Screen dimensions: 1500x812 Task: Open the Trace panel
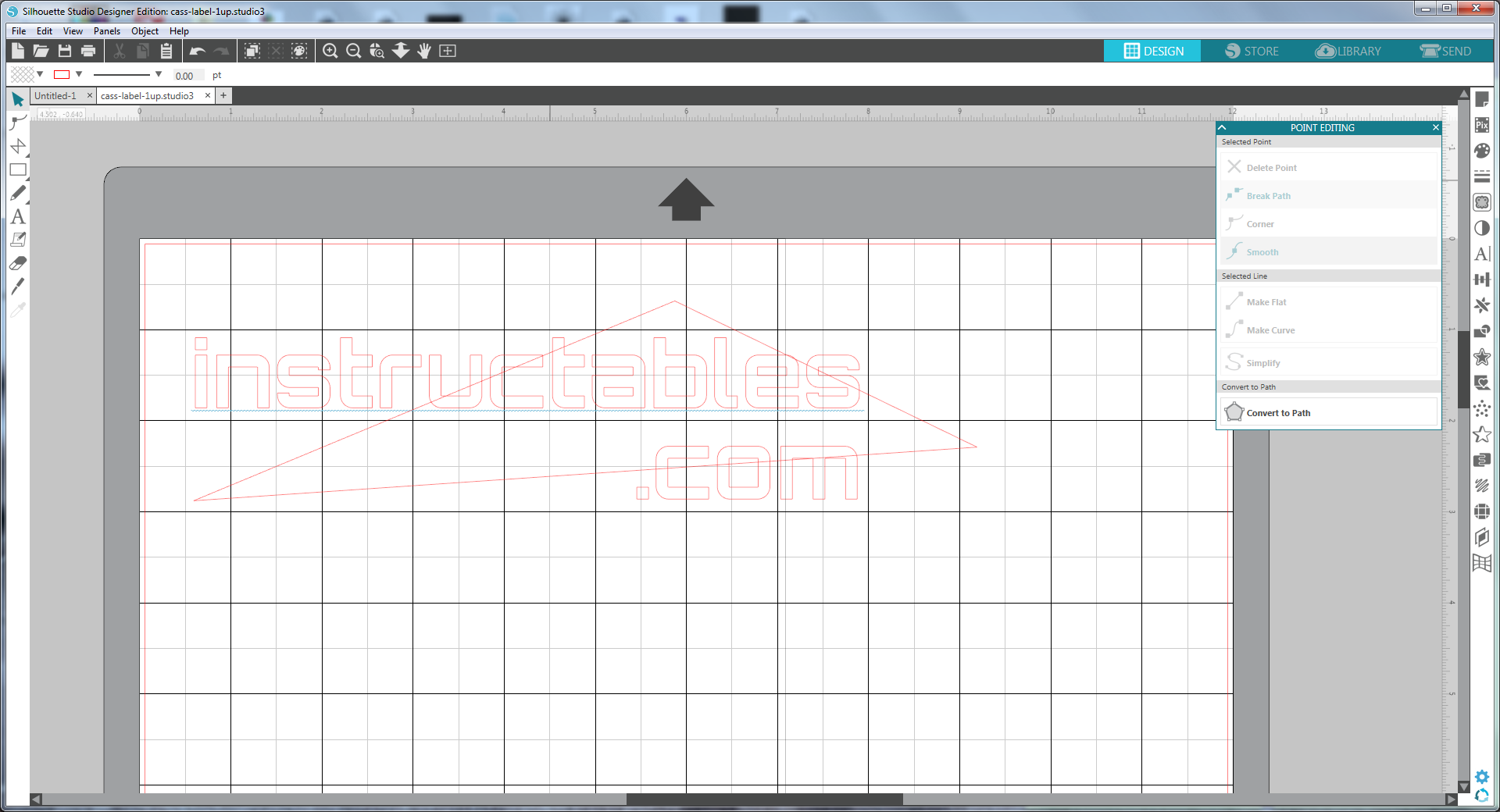tap(1482, 202)
